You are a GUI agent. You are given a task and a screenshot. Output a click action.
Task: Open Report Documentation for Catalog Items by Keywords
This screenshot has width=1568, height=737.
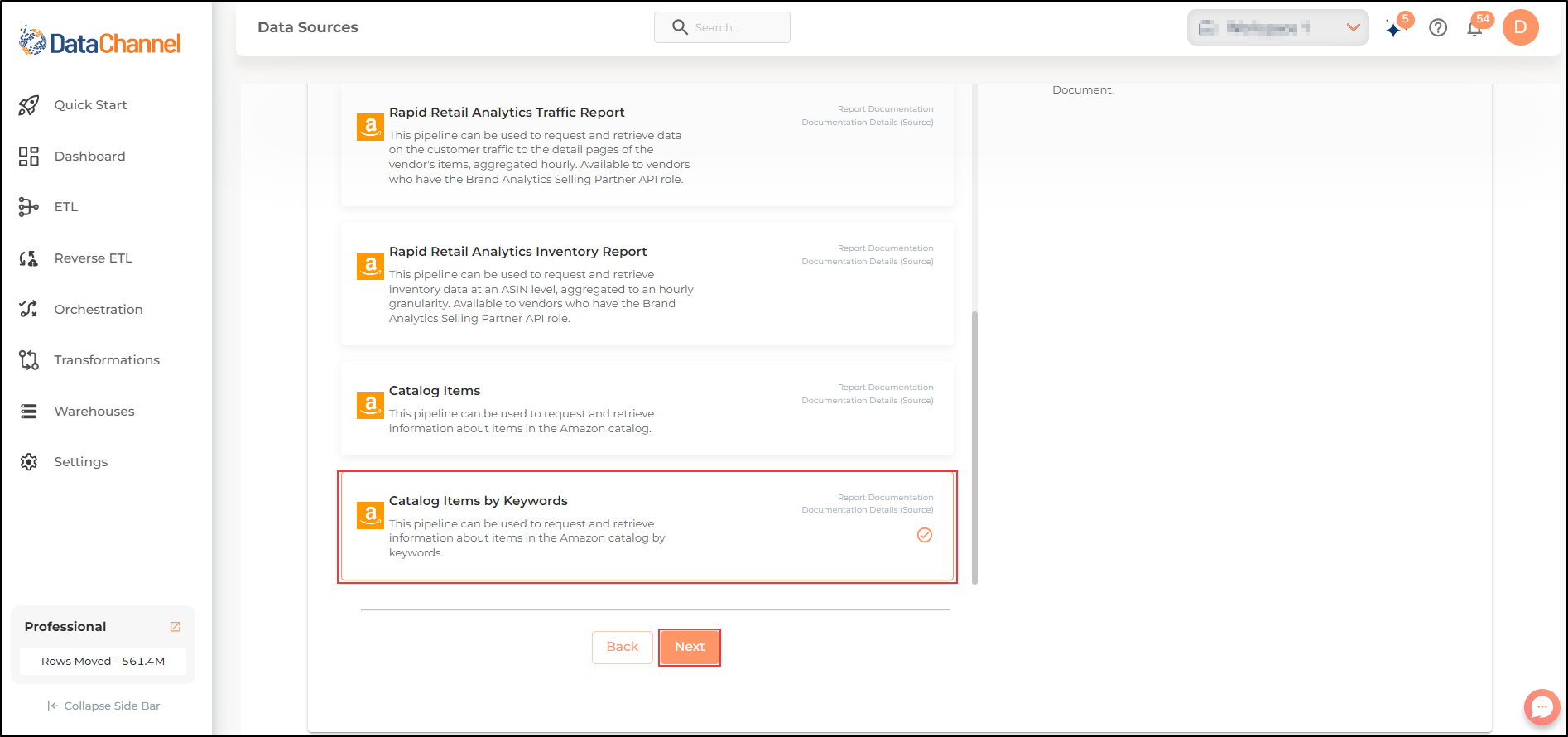pyautogui.click(x=885, y=498)
